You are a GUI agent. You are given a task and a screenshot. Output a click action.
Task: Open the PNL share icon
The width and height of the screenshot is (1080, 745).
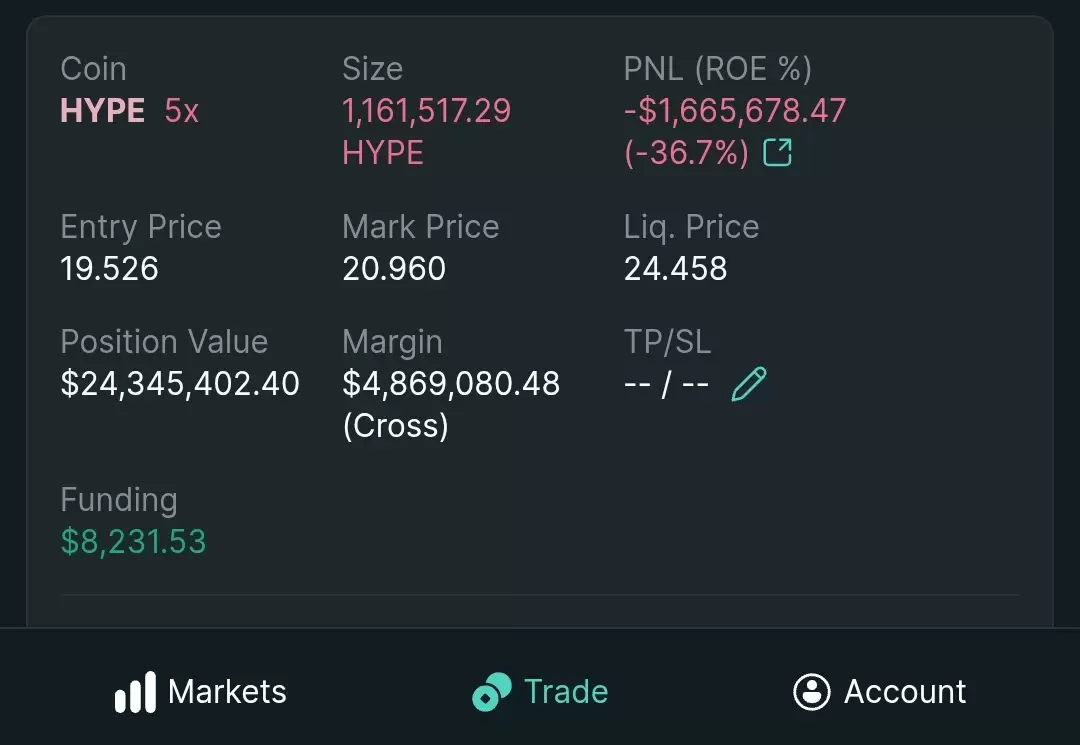(x=778, y=152)
